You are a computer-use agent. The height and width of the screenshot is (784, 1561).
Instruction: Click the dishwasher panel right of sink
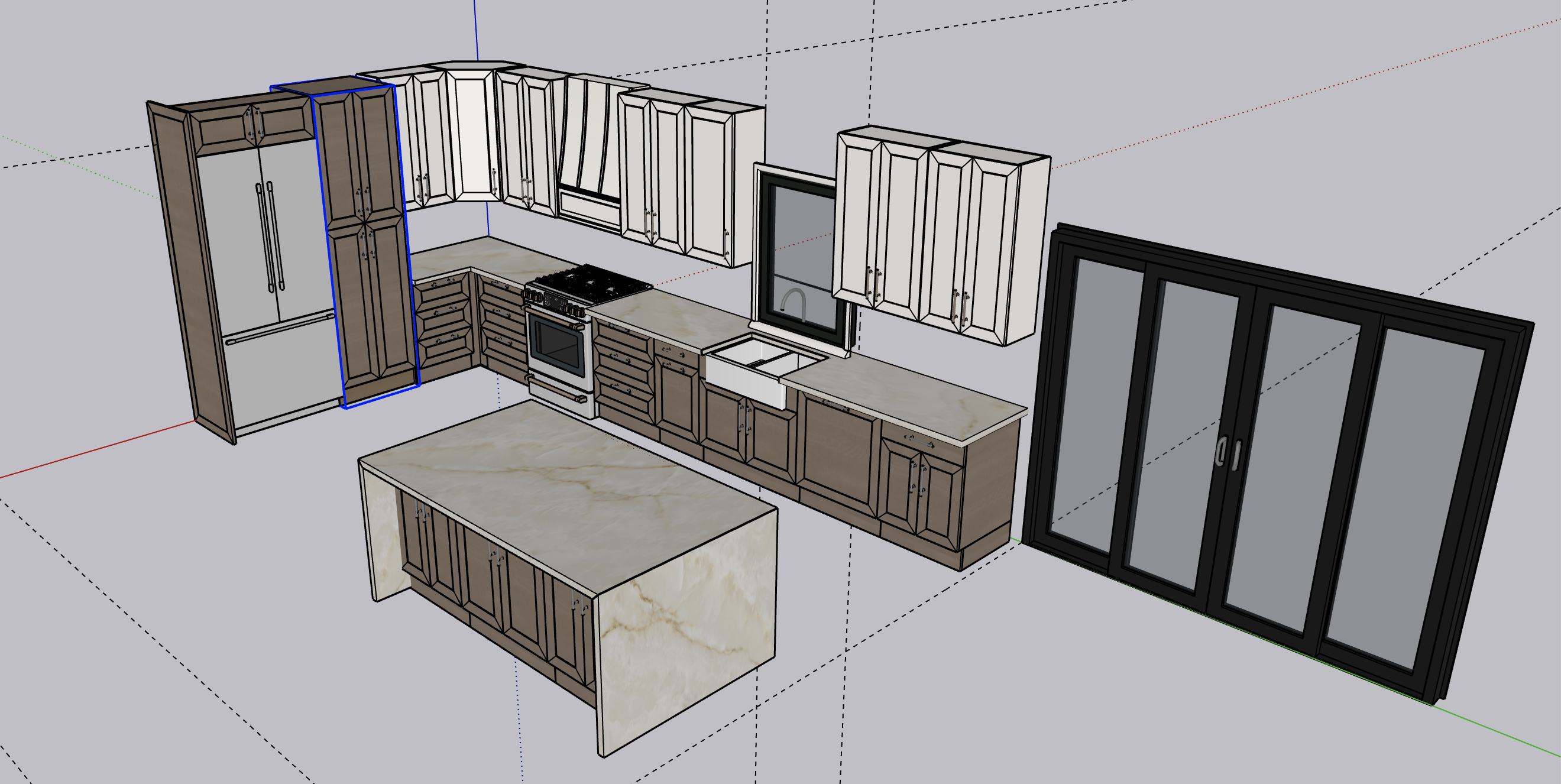[839, 448]
